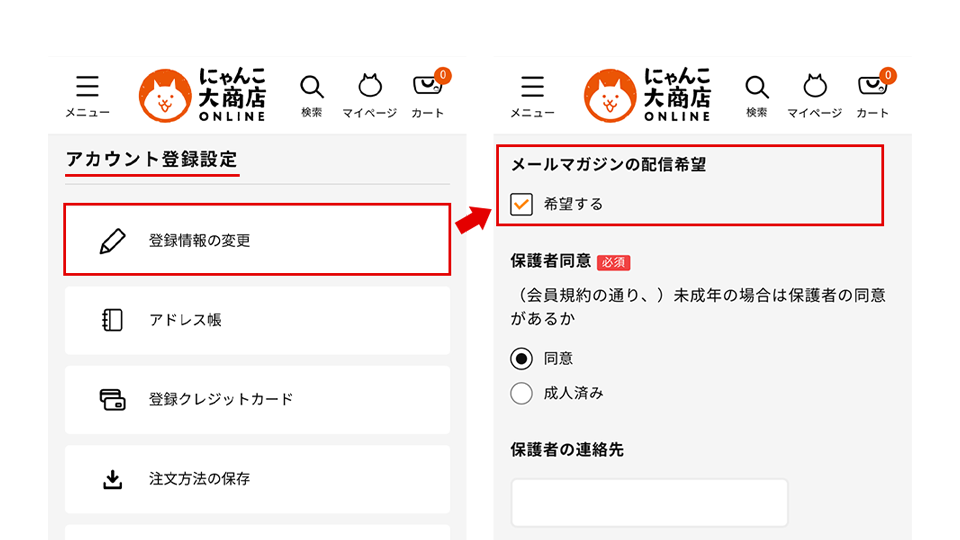Screen dimensions: 960x540
Task: Click the credit card icon beside 登録クレジットカード
Action: 113,399
